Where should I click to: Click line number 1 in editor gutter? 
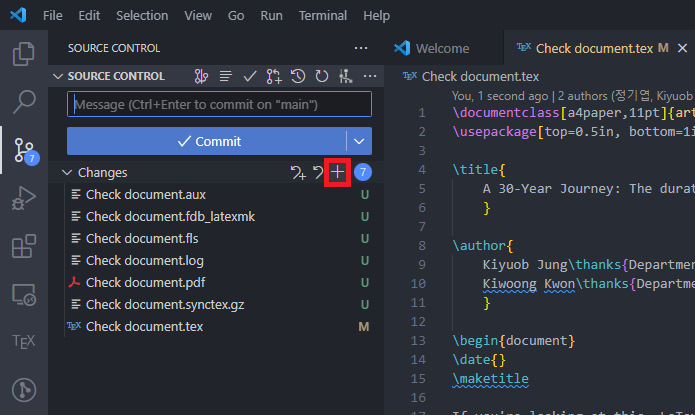422,113
